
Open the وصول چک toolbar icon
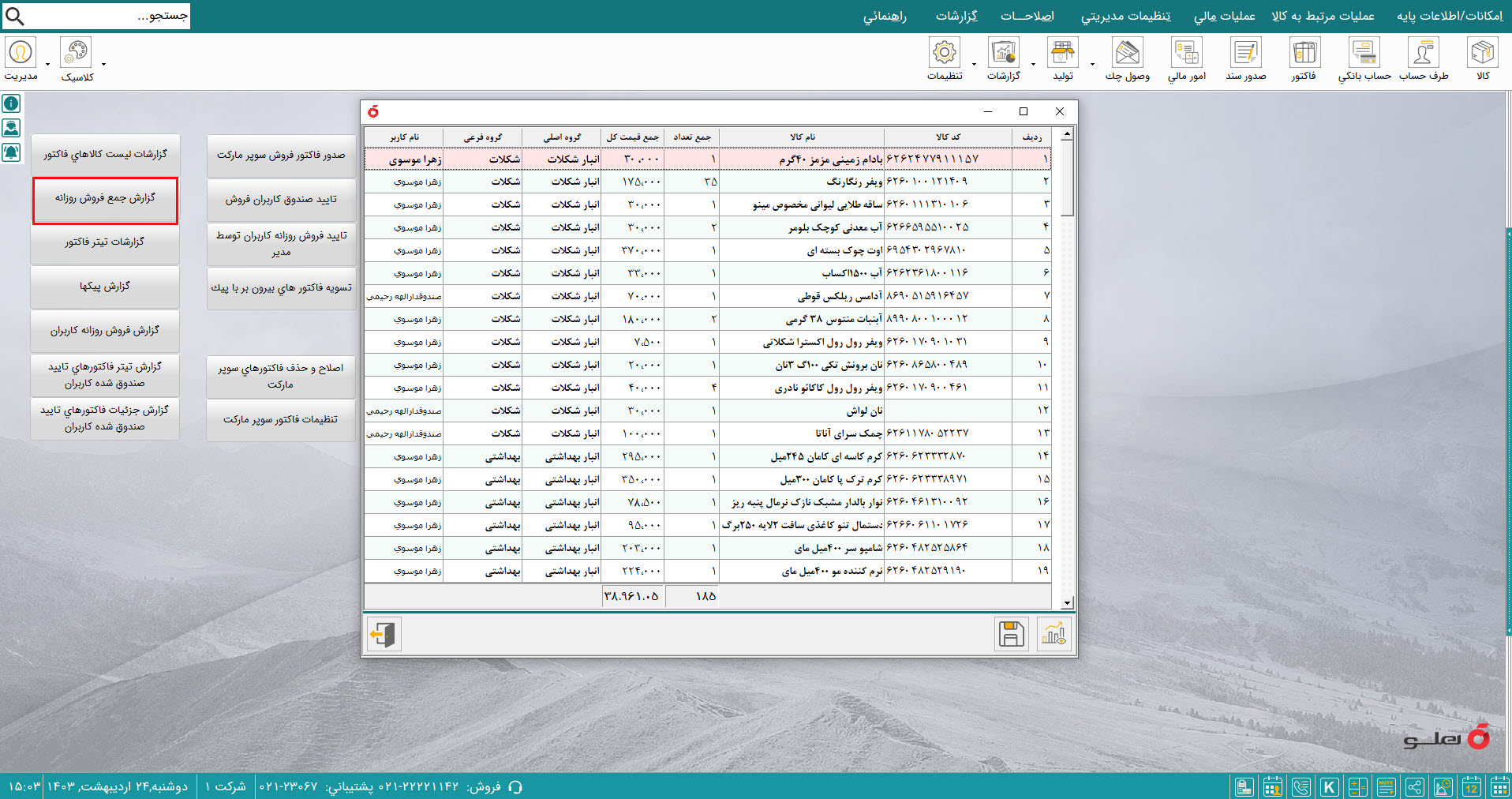coord(1127,53)
